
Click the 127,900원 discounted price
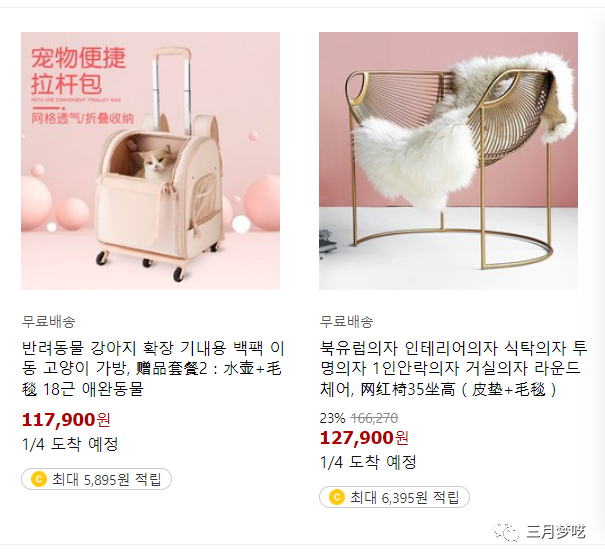point(364,438)
